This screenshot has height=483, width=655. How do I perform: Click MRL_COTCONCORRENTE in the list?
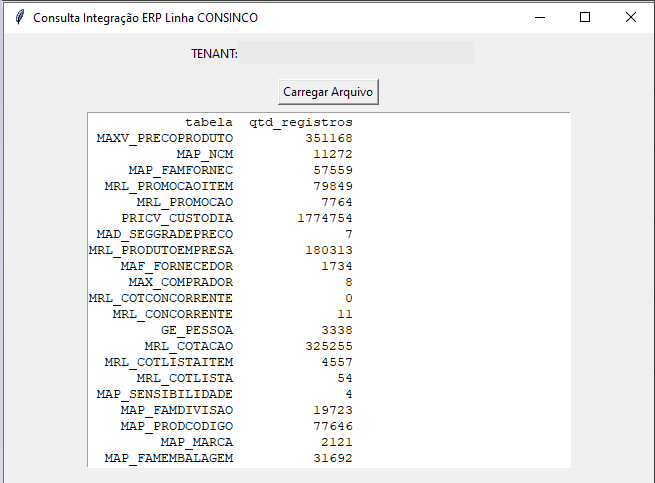(161, 298)
